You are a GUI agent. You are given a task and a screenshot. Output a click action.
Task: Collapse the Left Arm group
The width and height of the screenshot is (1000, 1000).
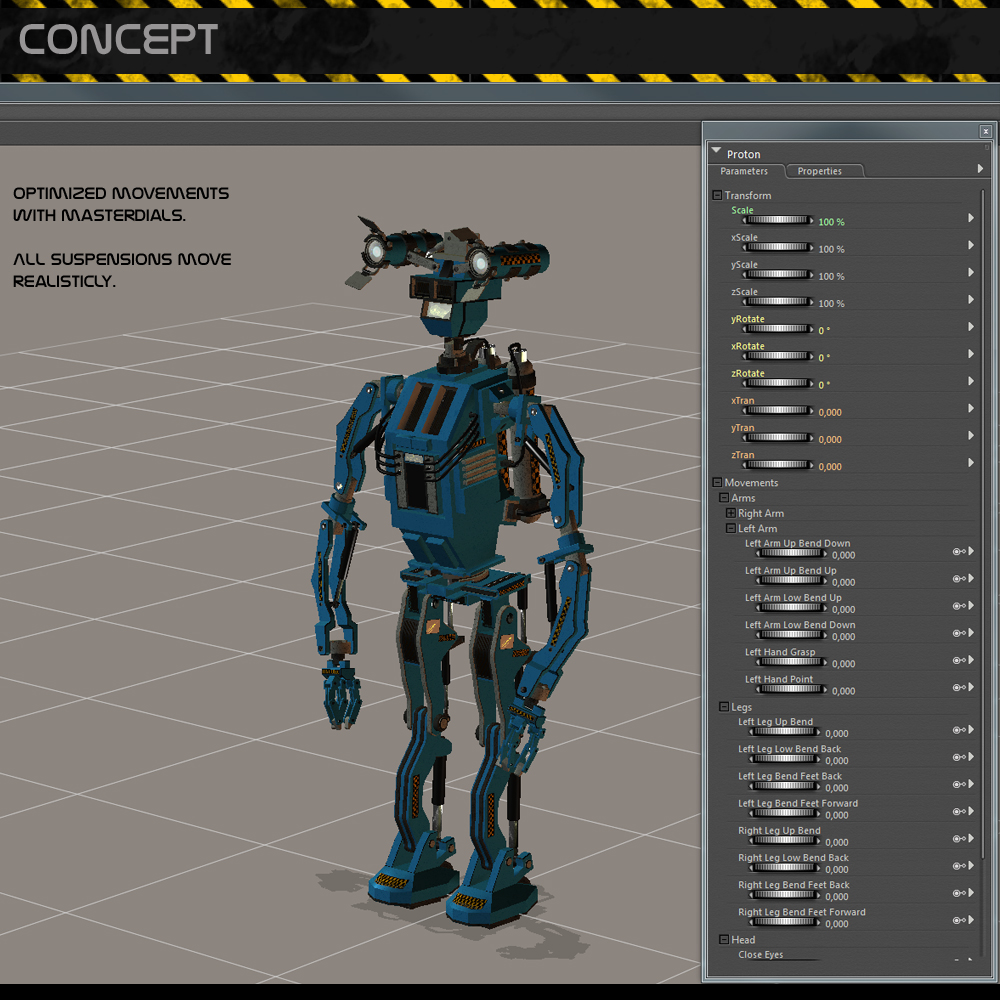731,529
